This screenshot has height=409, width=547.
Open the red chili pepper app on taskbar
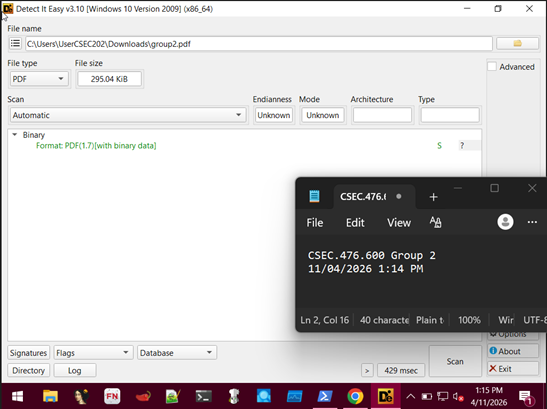coord(142,397)
